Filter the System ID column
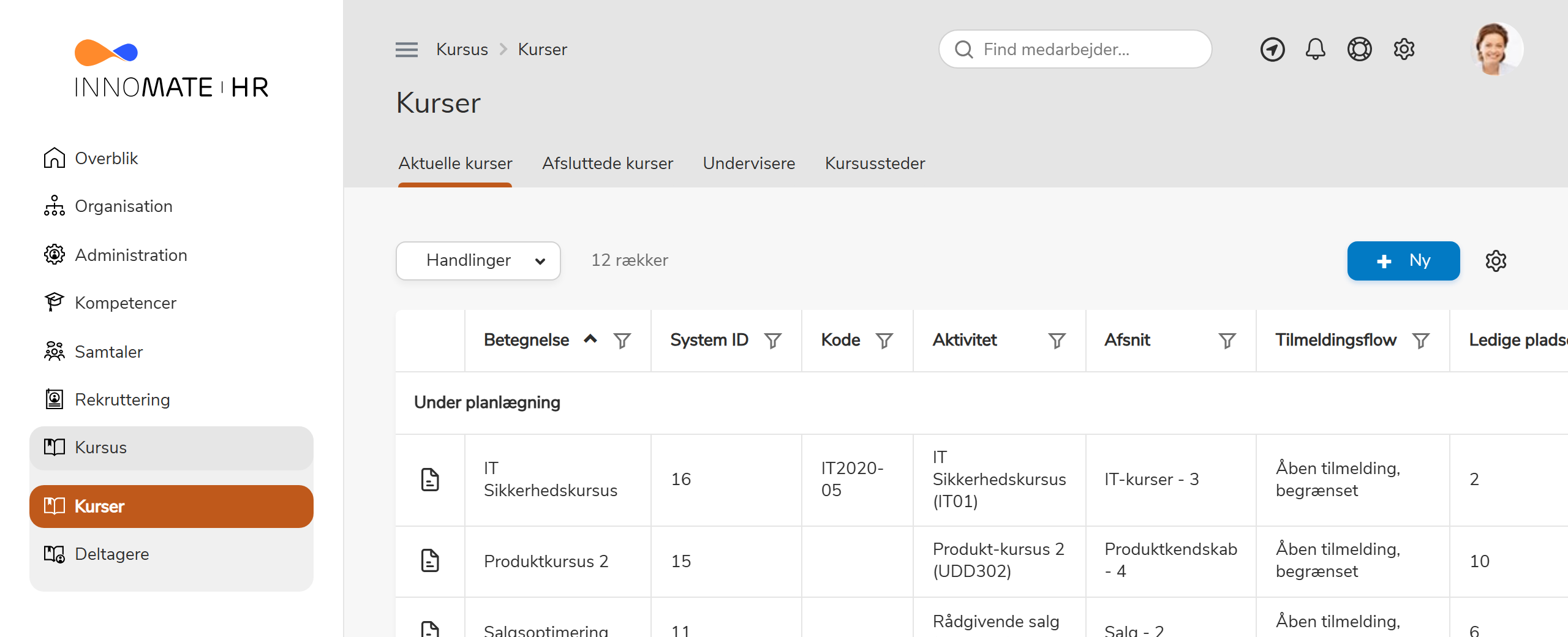The image size is (1568, 637). 773,341
